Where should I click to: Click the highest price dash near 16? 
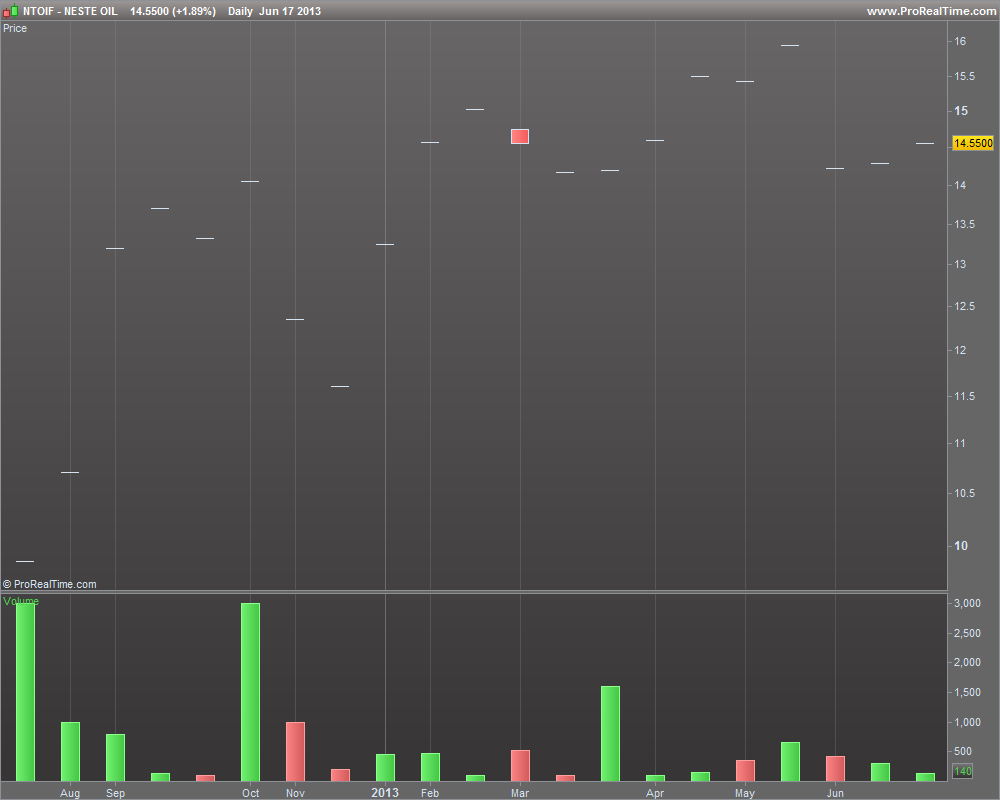790,45
